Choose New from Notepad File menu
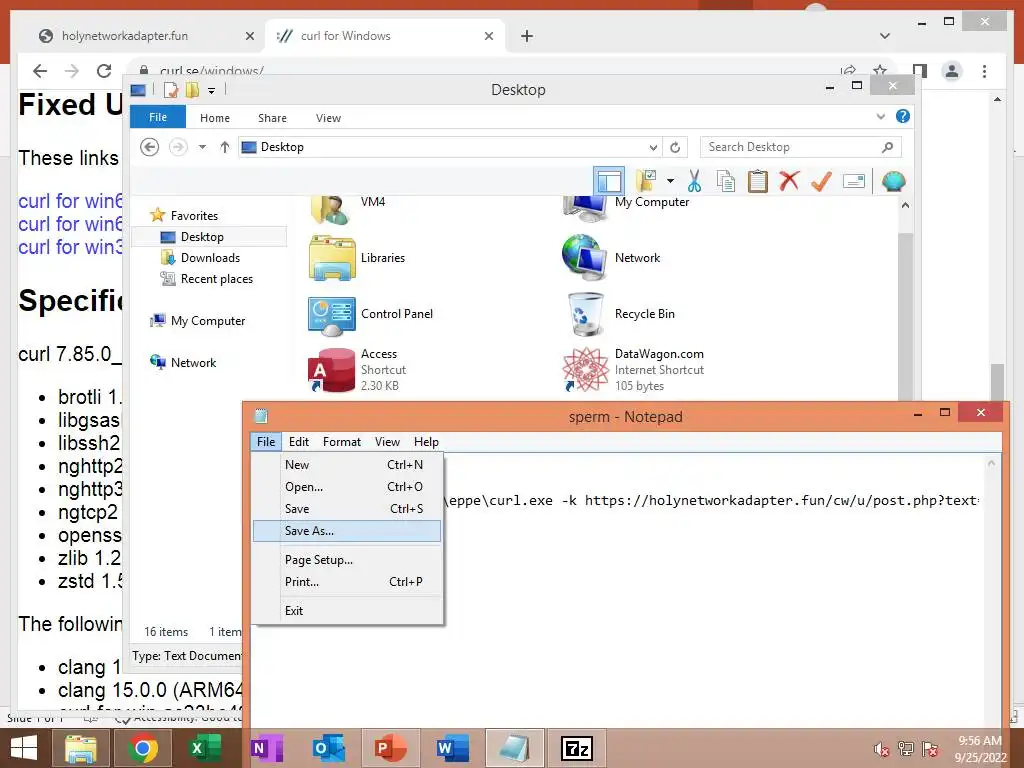Image resolution: width=1024 pixels, height=768 pixels. click(x=347, y=465)
